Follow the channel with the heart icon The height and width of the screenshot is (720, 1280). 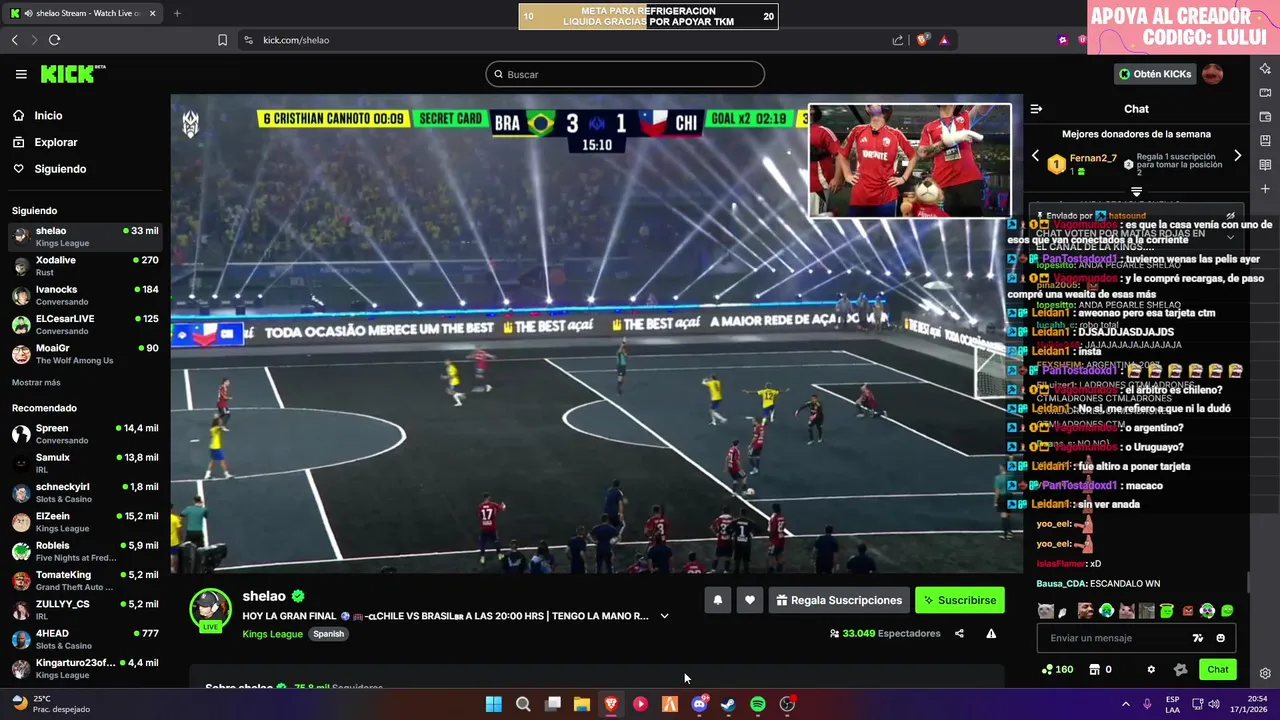pyautogui.click(x=750, y=600)
